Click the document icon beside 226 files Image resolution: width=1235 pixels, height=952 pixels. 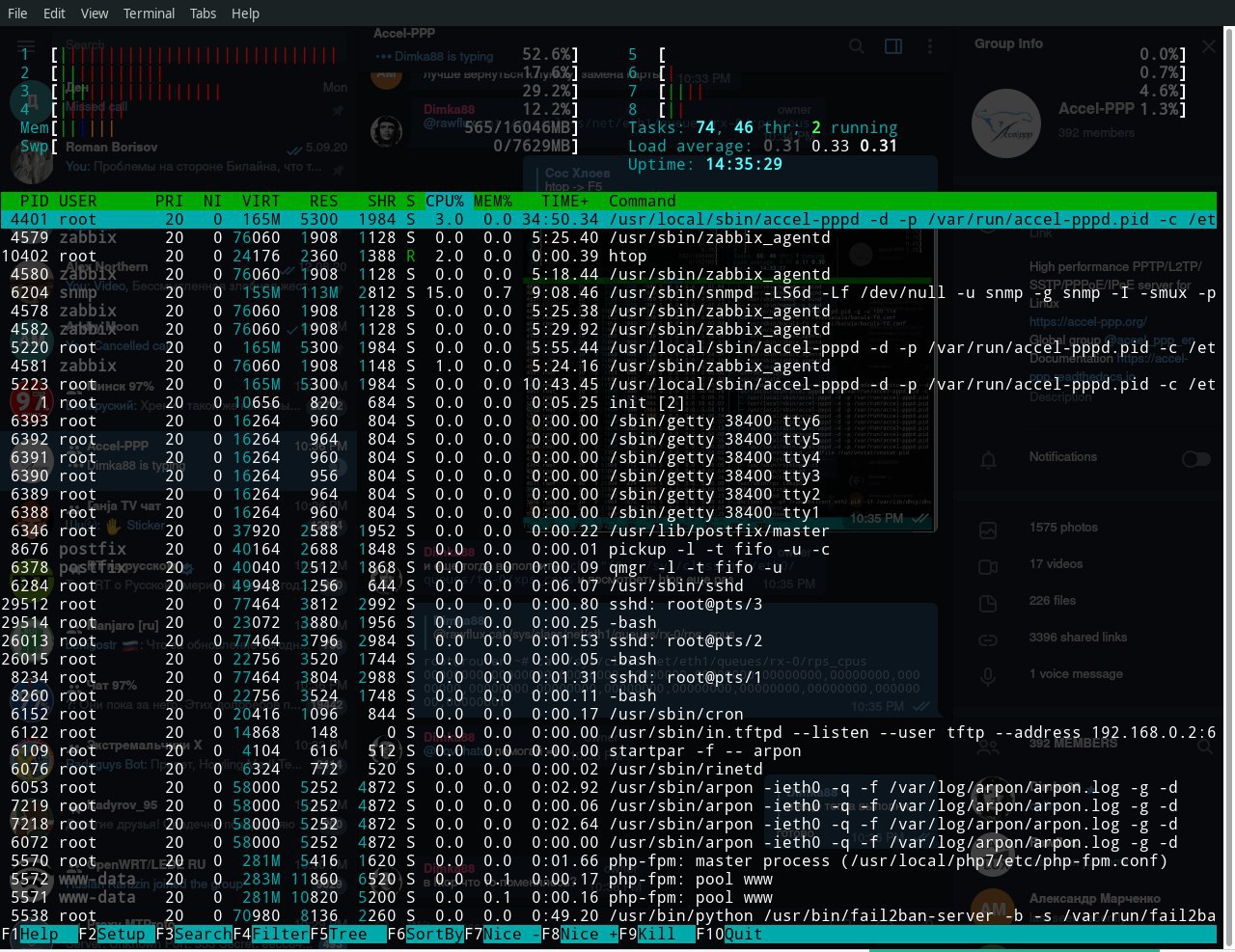coord(988,603)
